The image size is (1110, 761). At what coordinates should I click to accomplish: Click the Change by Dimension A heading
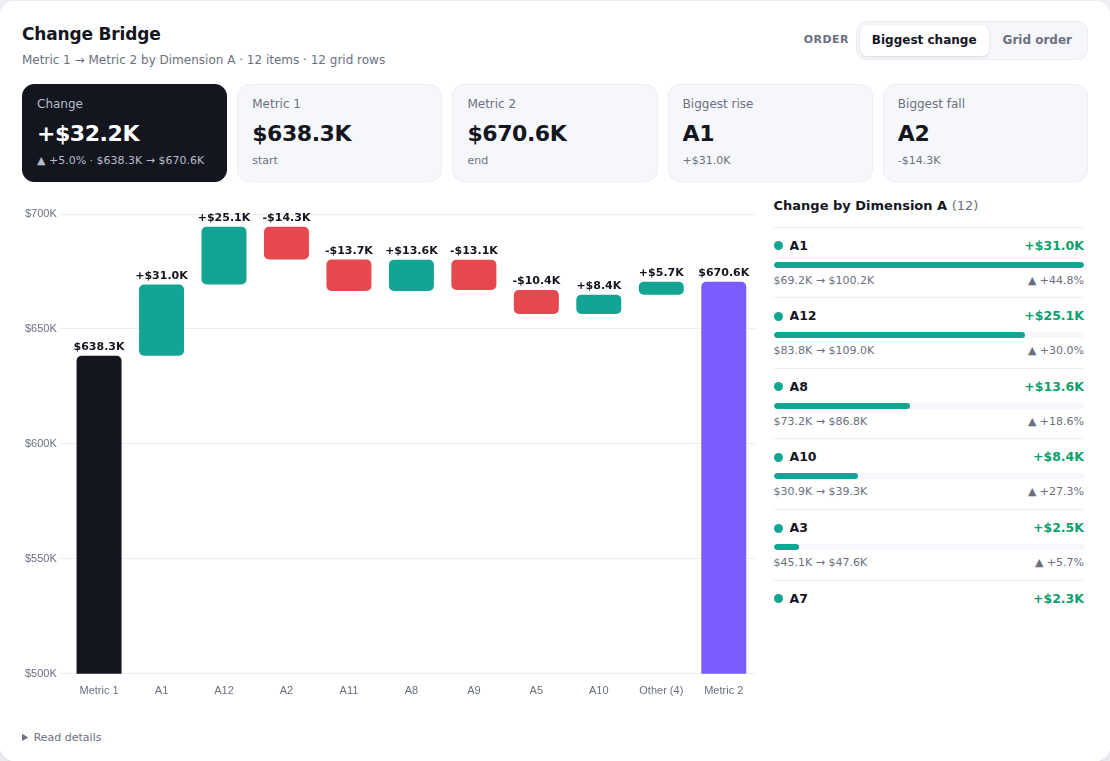point(876,205)
